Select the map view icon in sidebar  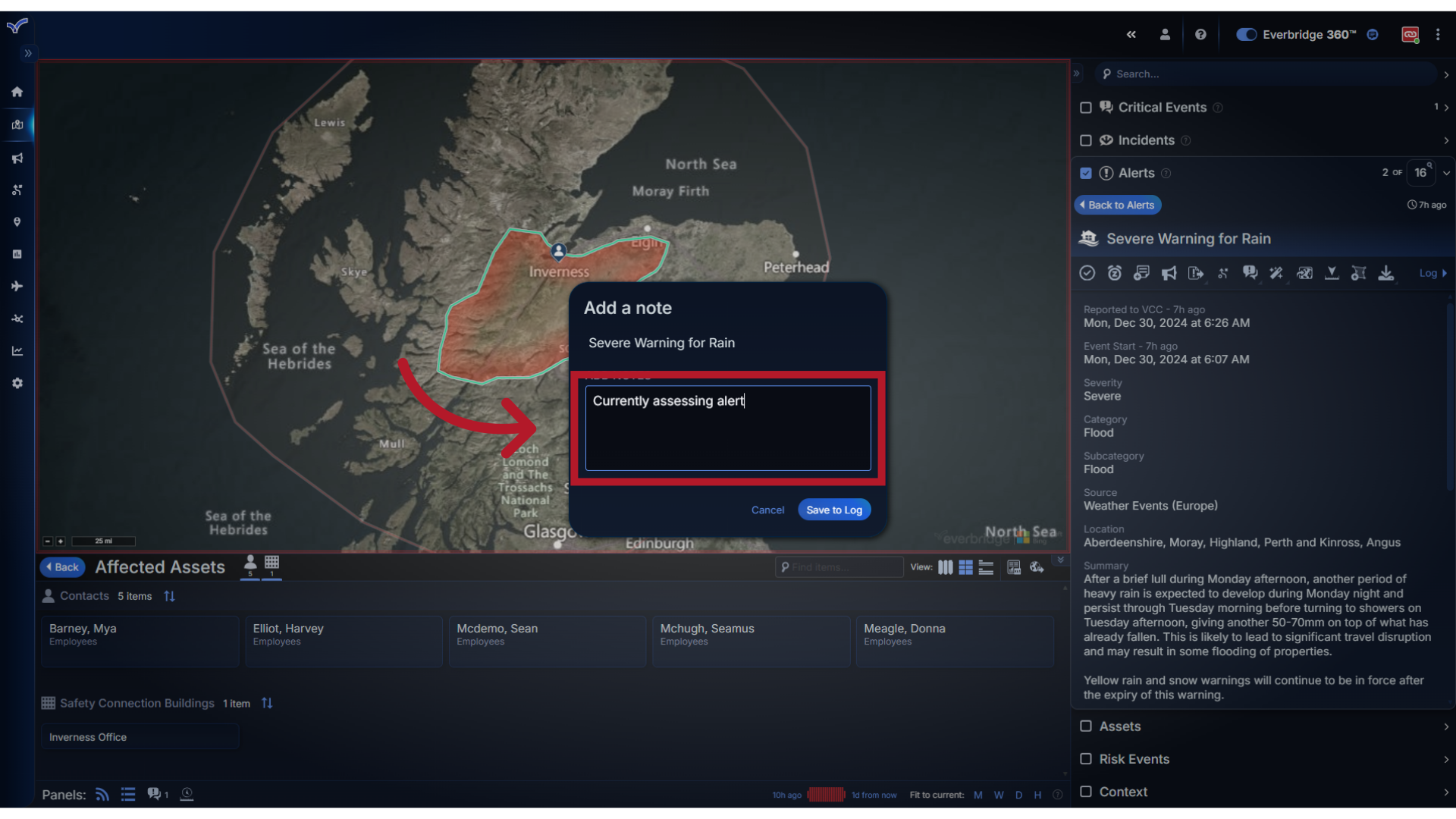coord(17,126)
